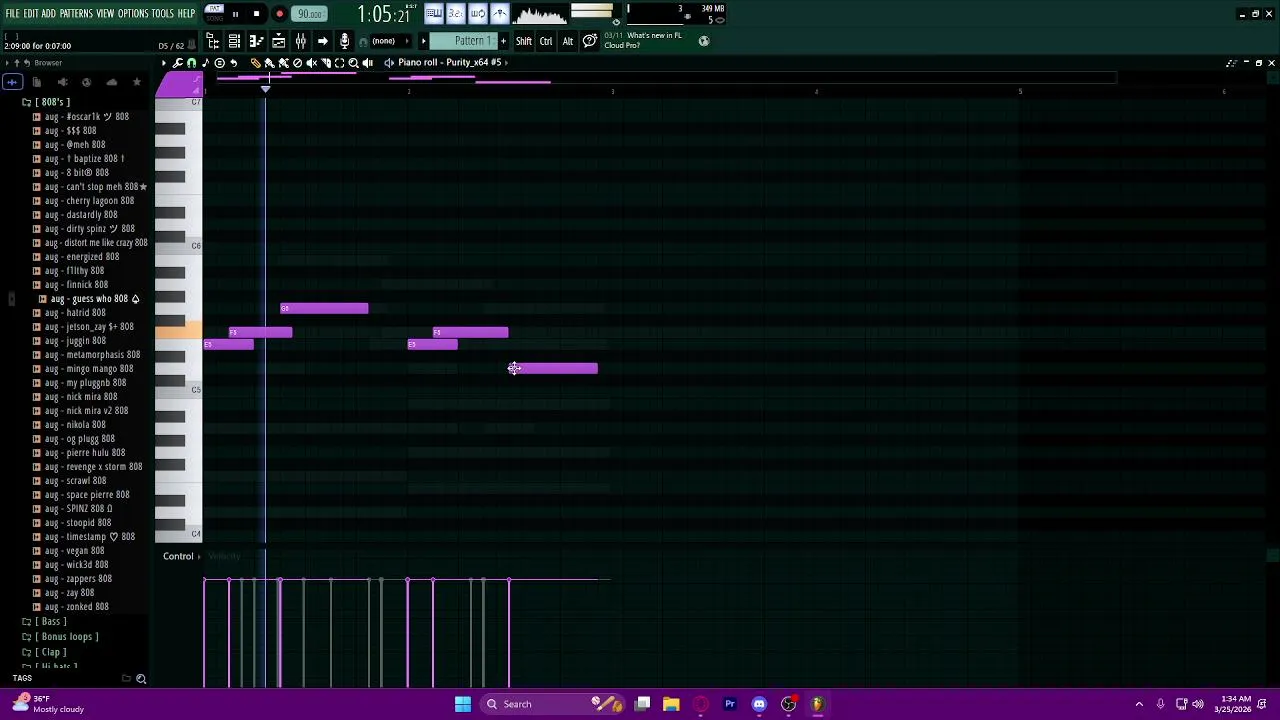Select the Delete tool in piano roll
Screen dimensions: 1280x720
coord(297,62)
